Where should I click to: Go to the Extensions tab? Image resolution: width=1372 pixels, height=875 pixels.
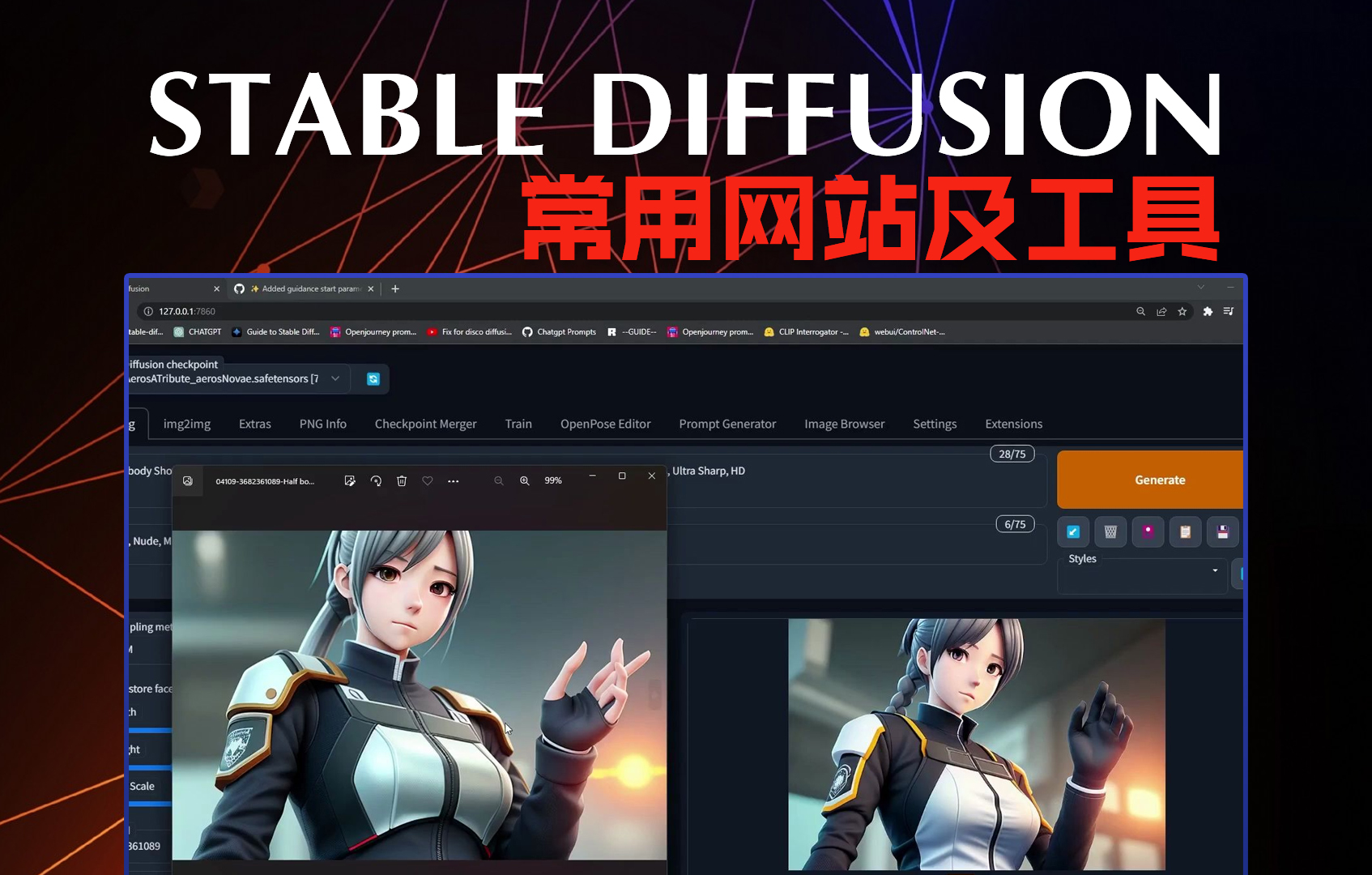pos(1014,424)
